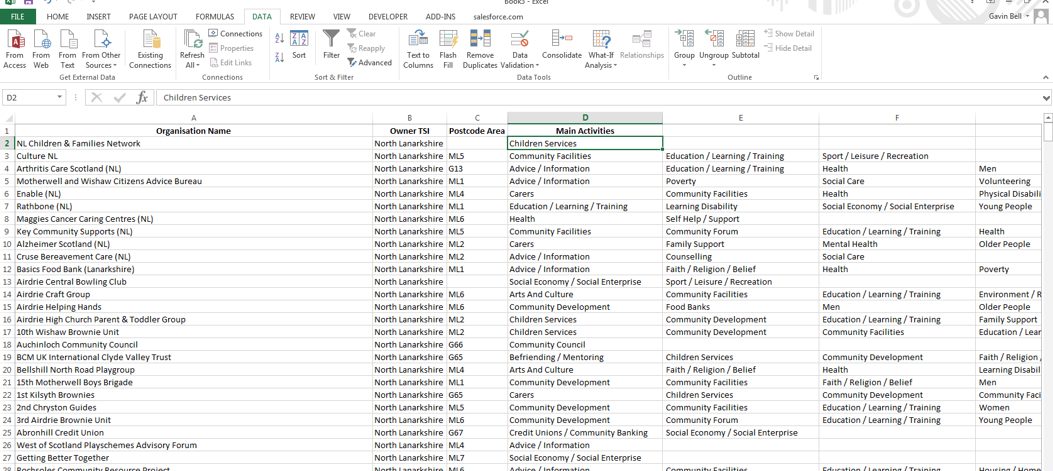
Task: Click the vertical scrollbar up arrow
Action: pos(1048,118)
